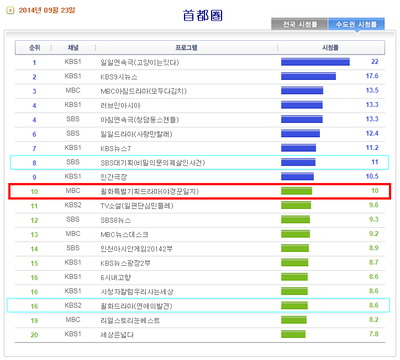Select program 러브인아시아

[x=120, y=106]
